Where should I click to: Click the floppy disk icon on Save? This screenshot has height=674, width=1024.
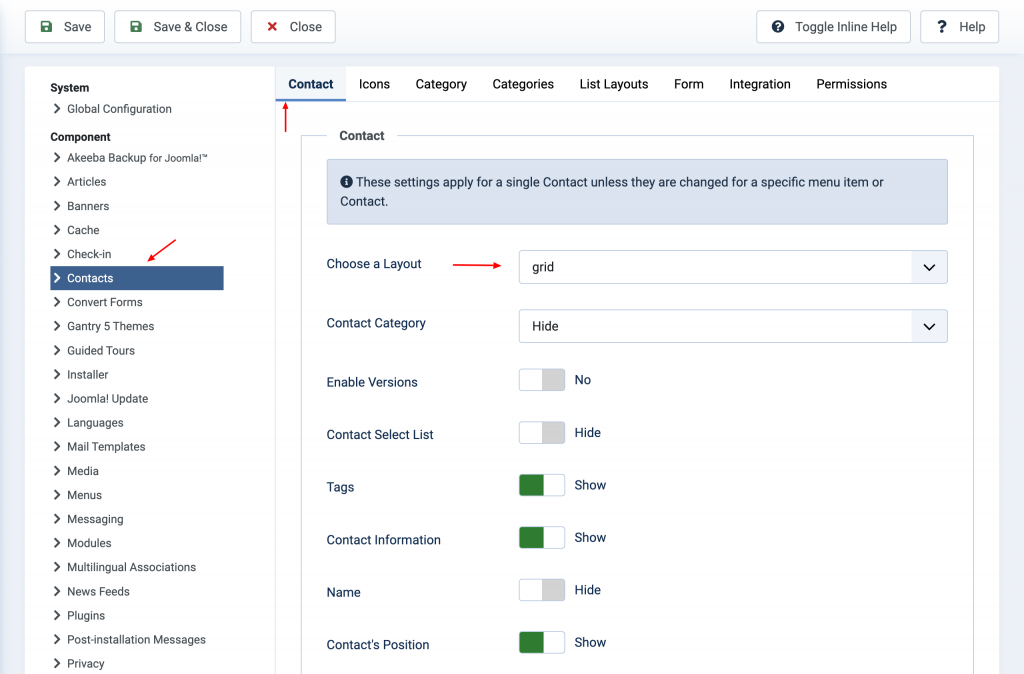[x=46, y=27]
